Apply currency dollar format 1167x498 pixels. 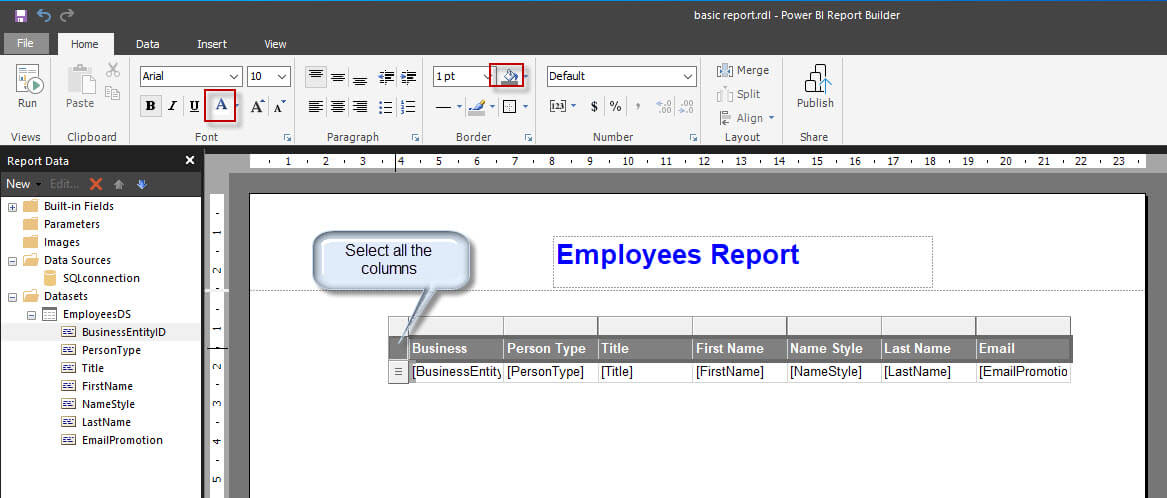pyautogui.click(x=594, y=106)
